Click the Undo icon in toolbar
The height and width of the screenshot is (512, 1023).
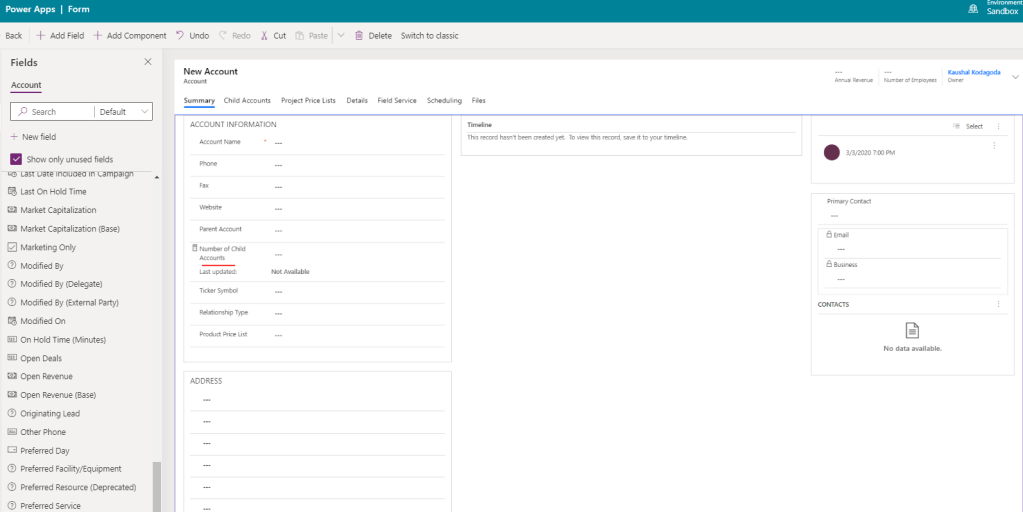[x=180, y=36]
